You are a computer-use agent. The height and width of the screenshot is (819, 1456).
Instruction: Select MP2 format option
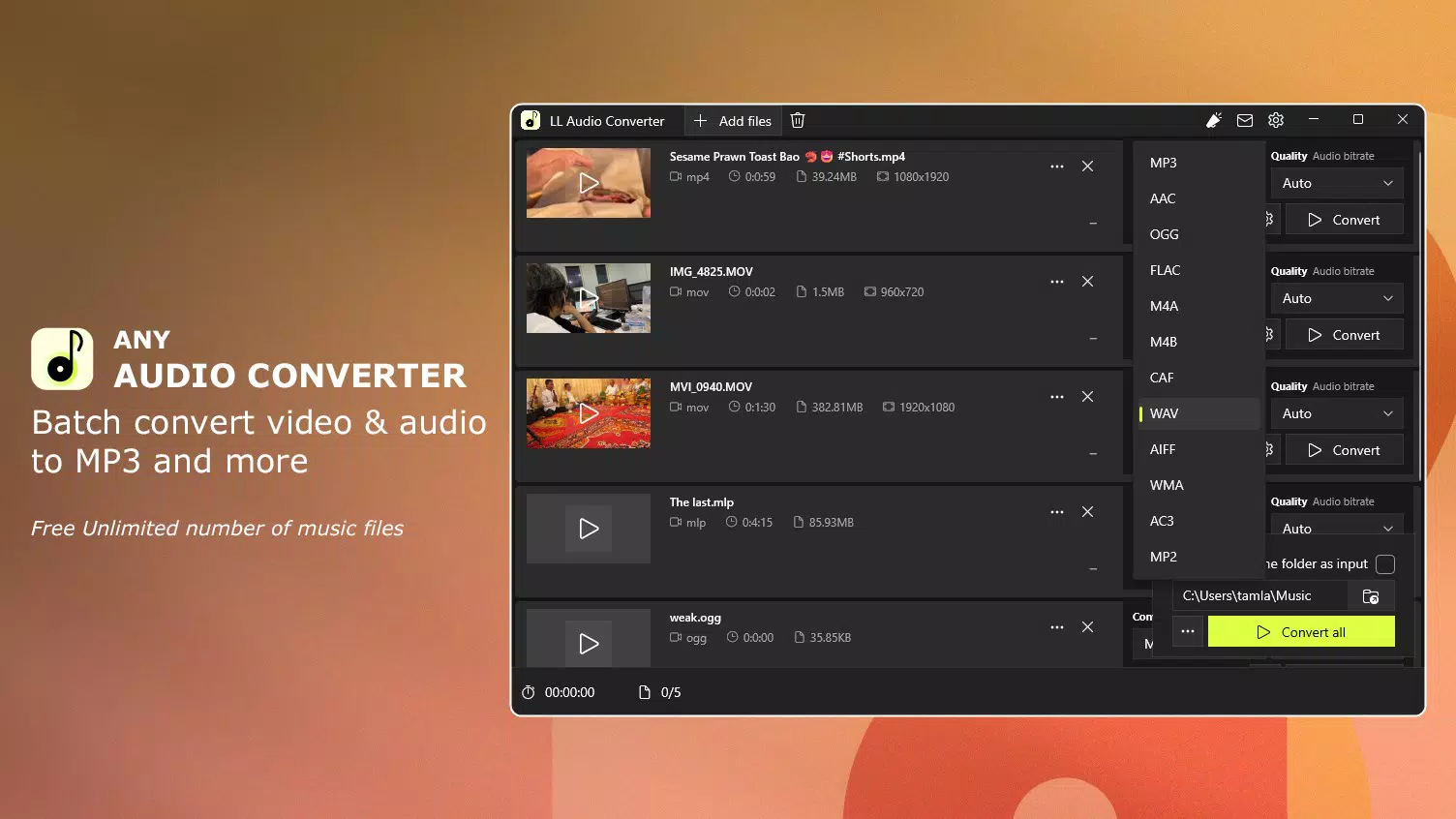pos(1198,557)
